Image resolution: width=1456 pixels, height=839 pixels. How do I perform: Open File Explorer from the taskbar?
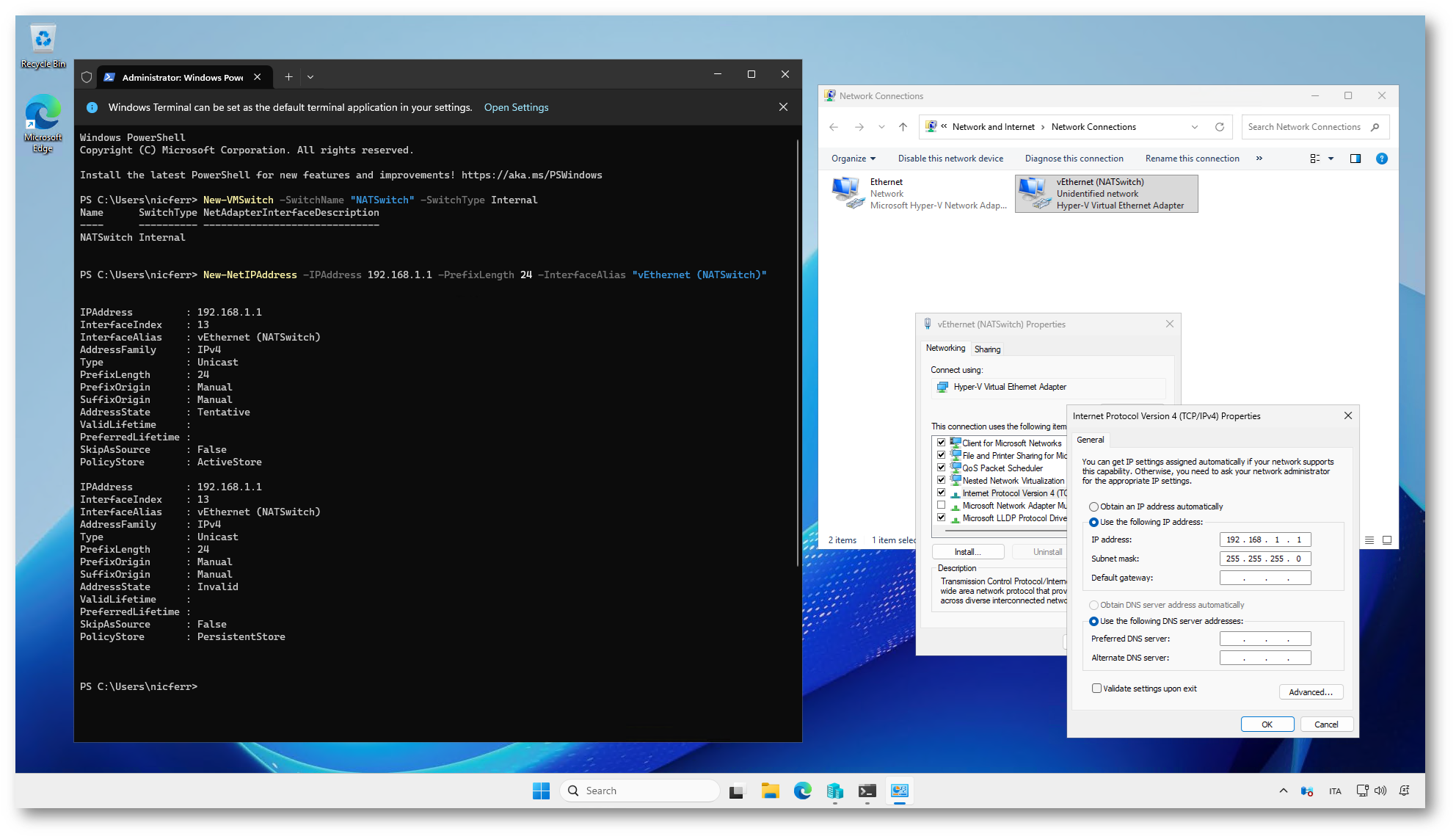point(769,791)
